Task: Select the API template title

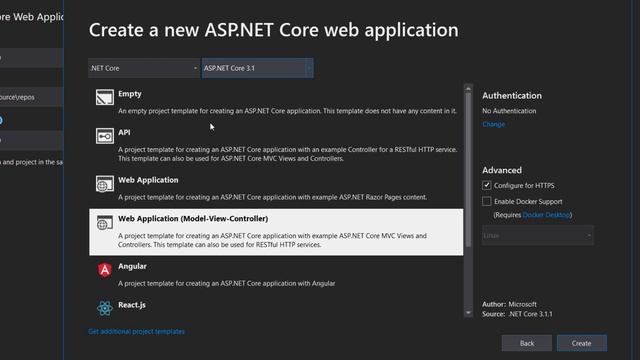Action: coord(124,132)
